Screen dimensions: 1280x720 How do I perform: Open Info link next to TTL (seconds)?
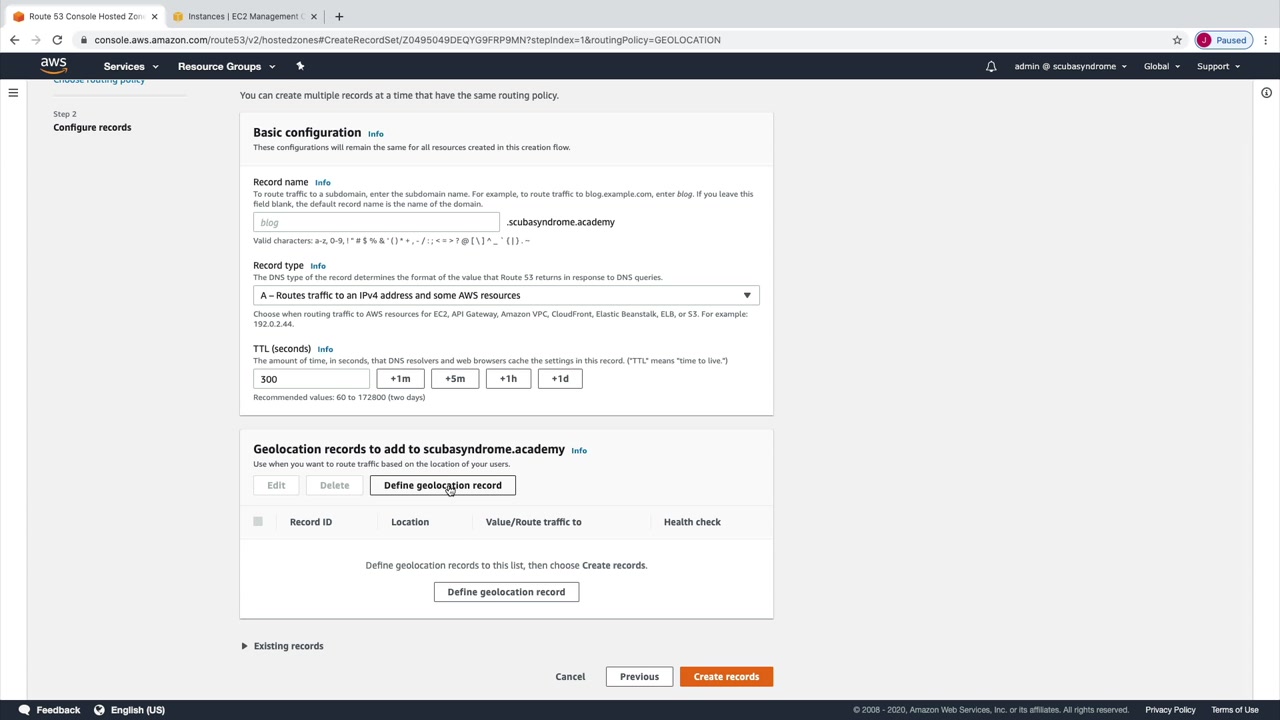click(325, 349)
